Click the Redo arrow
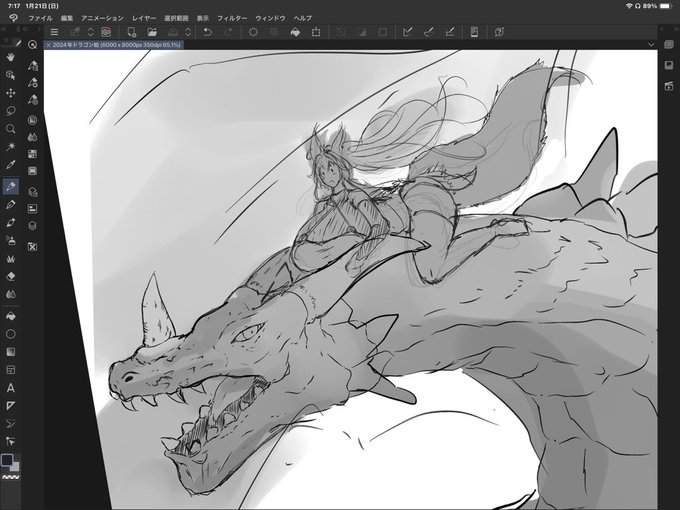Screen dimensions: 680x510 coord(228,32)
